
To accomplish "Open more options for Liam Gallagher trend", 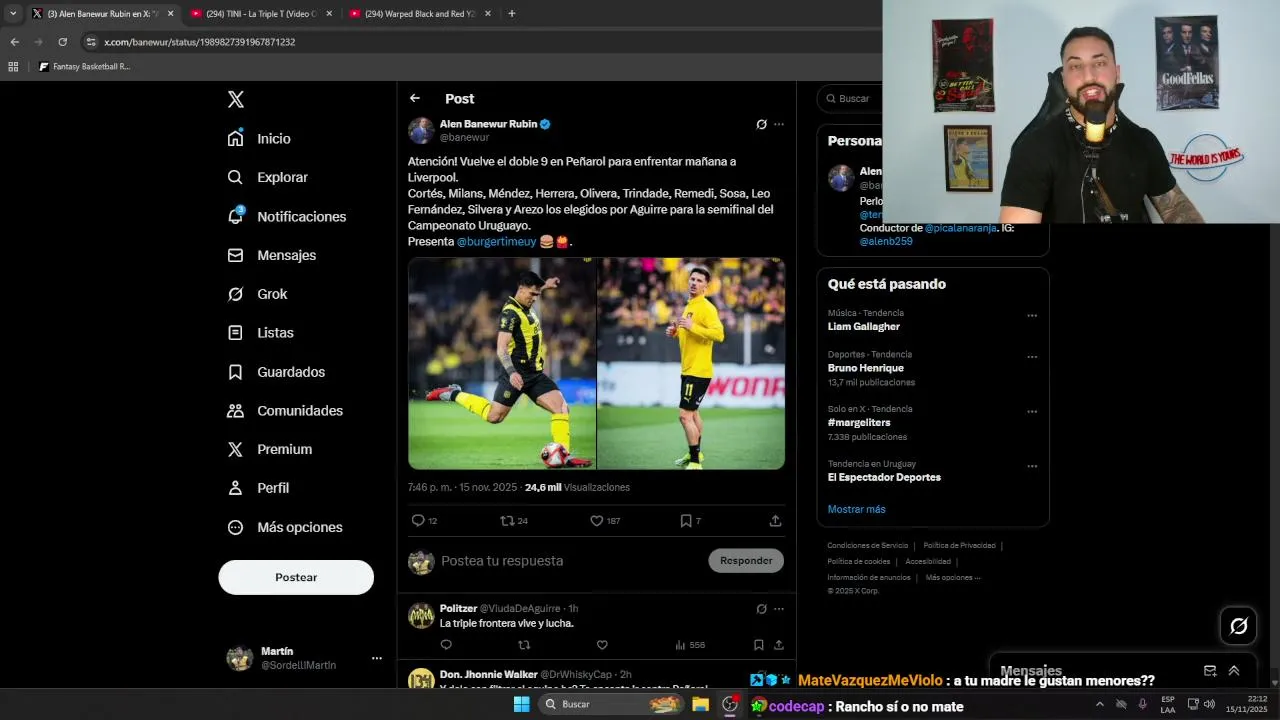I will pyautogui.click(x=1032, y=316).
